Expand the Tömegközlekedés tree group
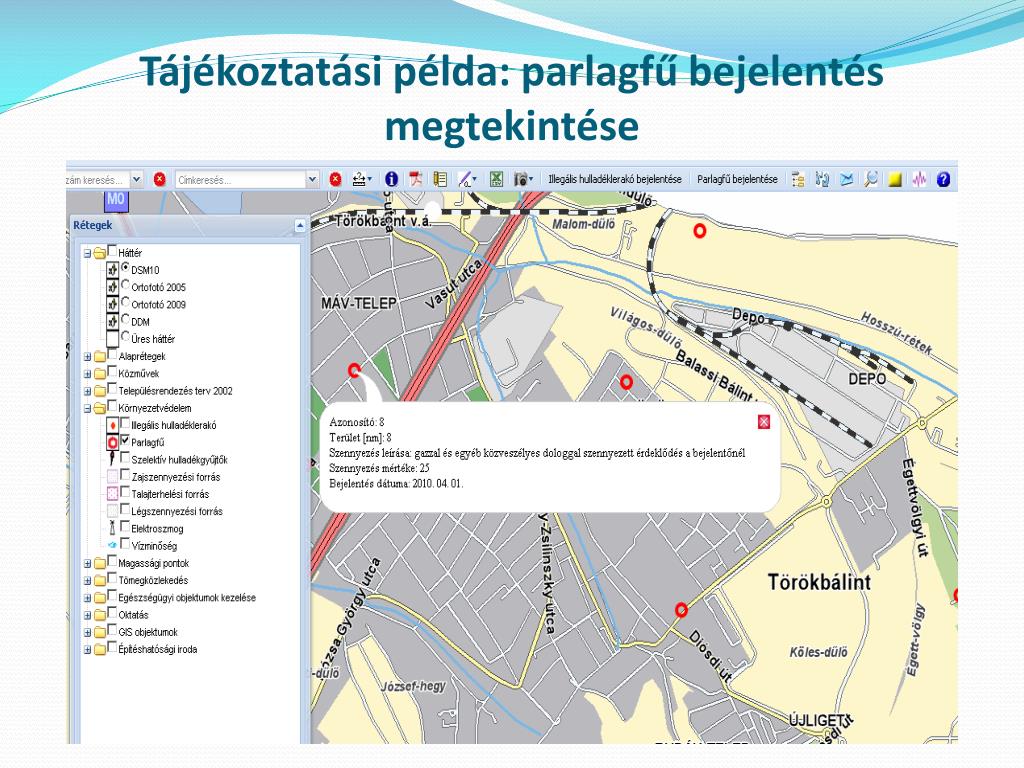The height and width of the screenshot is (768, 1024). pyautogui.click(x=88, y=581)
